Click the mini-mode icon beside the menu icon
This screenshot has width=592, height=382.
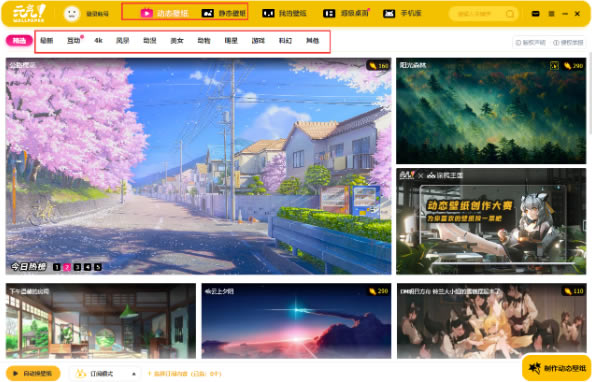click(x=535, y=14)
